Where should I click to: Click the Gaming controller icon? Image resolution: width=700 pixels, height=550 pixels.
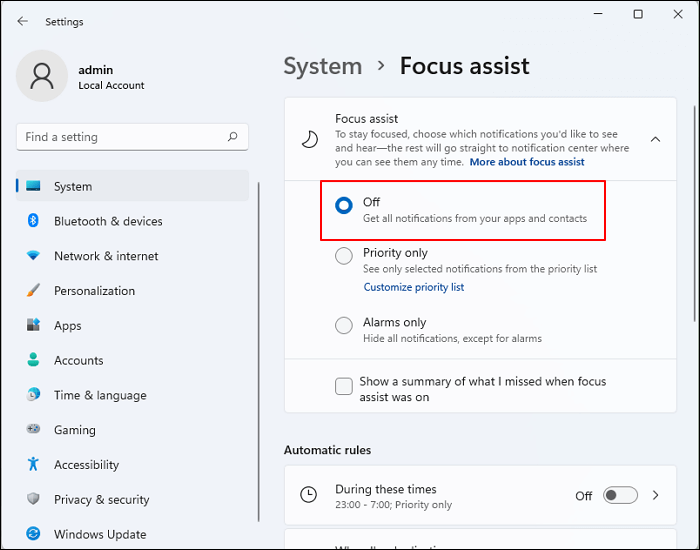coord(33,430)
